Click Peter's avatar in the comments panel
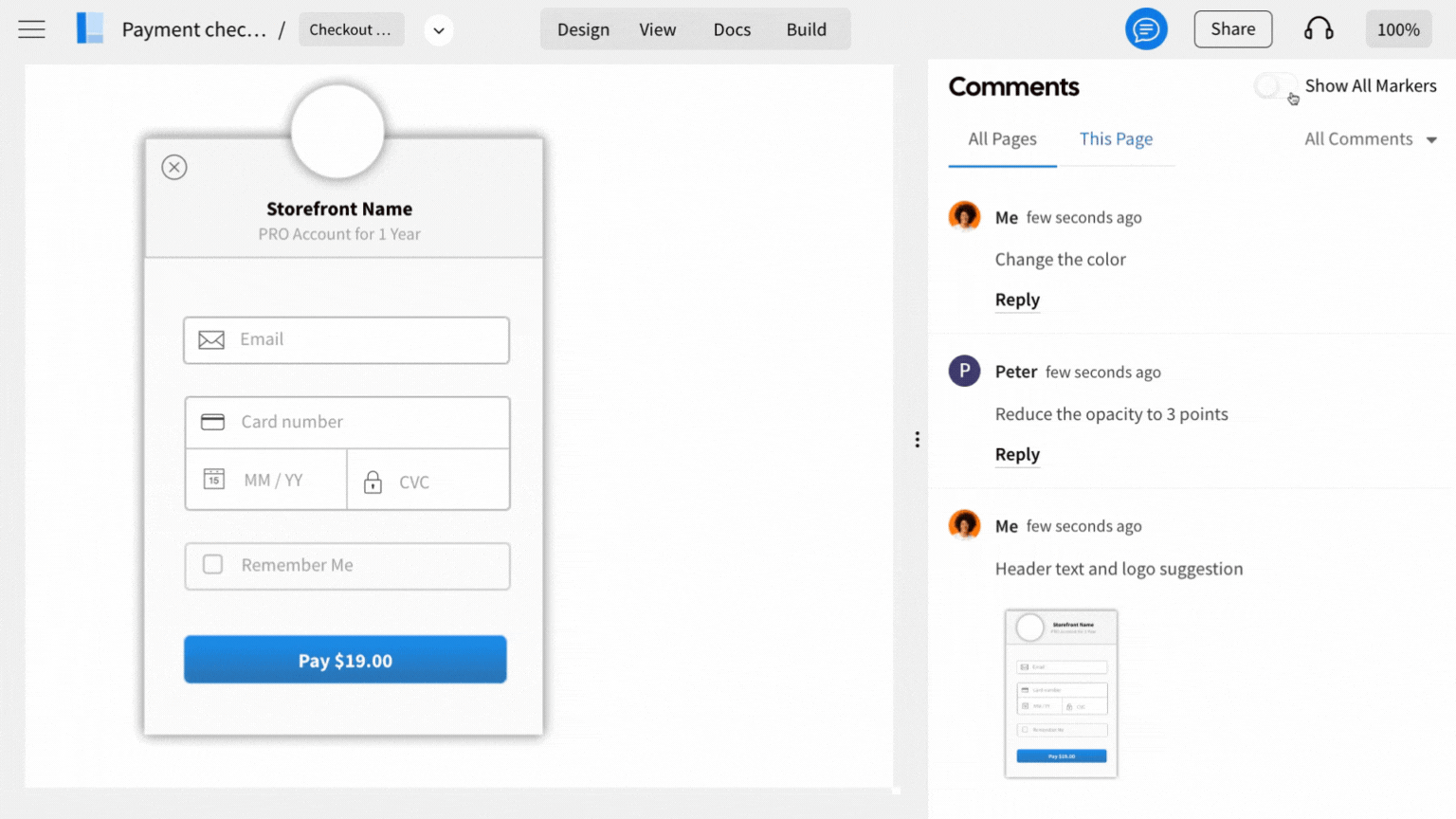Image resolution: width=1456 pixels, height=819 pixels. [x=964, y=371]
